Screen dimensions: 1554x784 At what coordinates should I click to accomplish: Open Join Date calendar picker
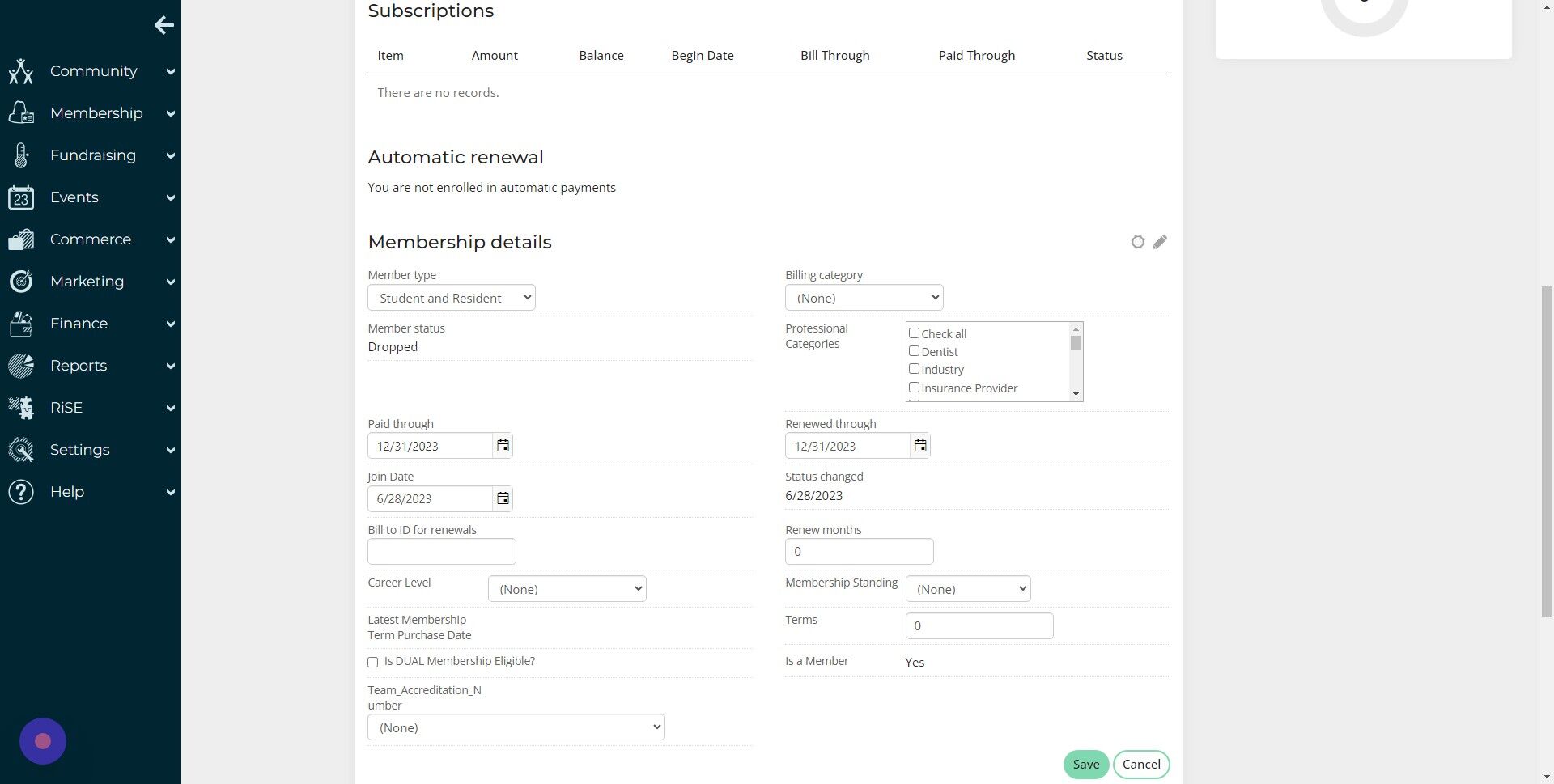(503, 498)
